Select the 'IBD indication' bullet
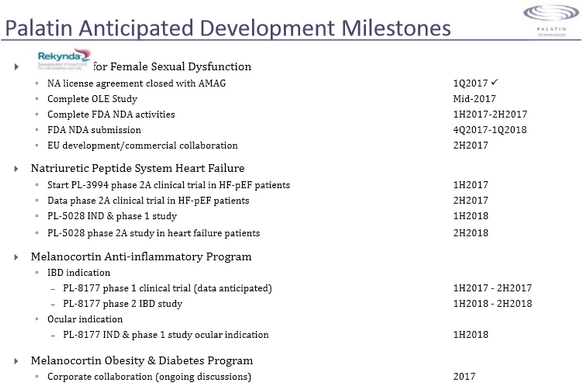The image size is (582, 384). (x=79, y=273)
